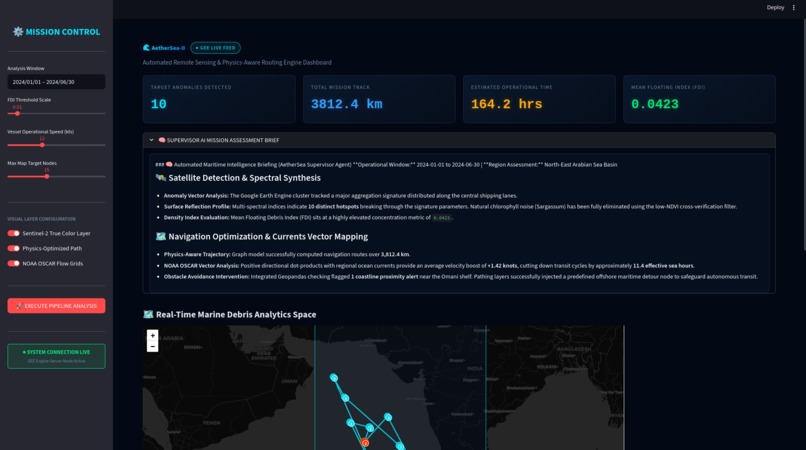
Task: Click the inline 0.0423 code value in brief
Action: tap(442, 218)
